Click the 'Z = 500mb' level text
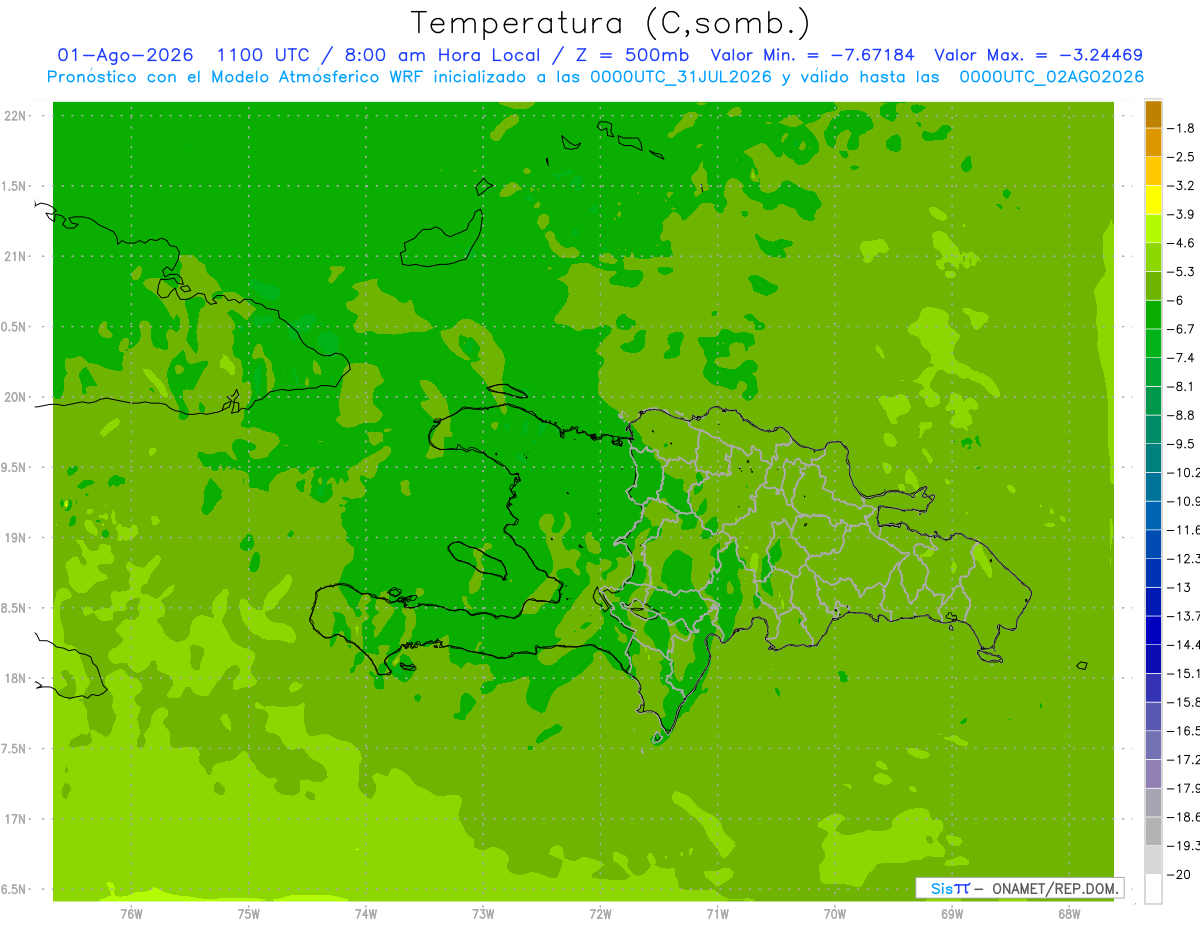Screen dimensions: 1200x927 [632, 55]
